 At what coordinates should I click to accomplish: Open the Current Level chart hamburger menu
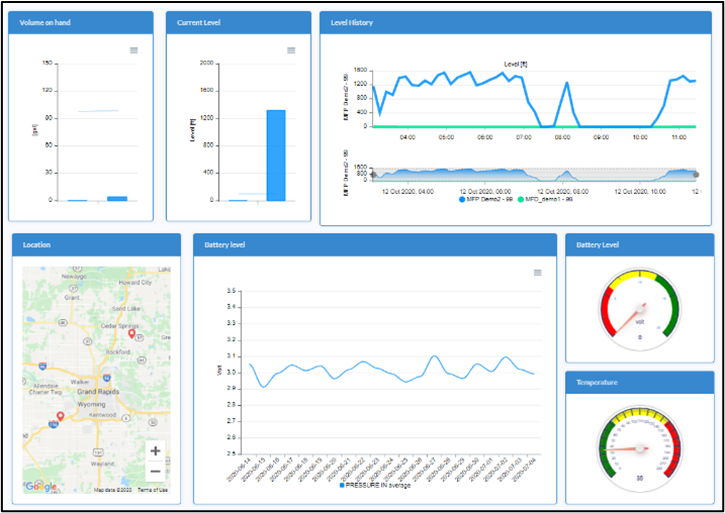pyautogui.click(x=291, y=50)
